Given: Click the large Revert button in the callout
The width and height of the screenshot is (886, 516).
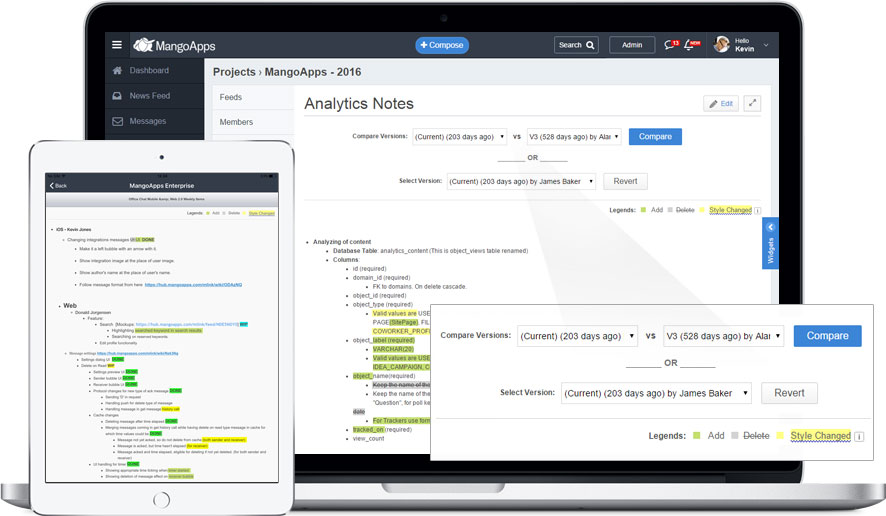Looking at the screenshot, I should [789, 393].
